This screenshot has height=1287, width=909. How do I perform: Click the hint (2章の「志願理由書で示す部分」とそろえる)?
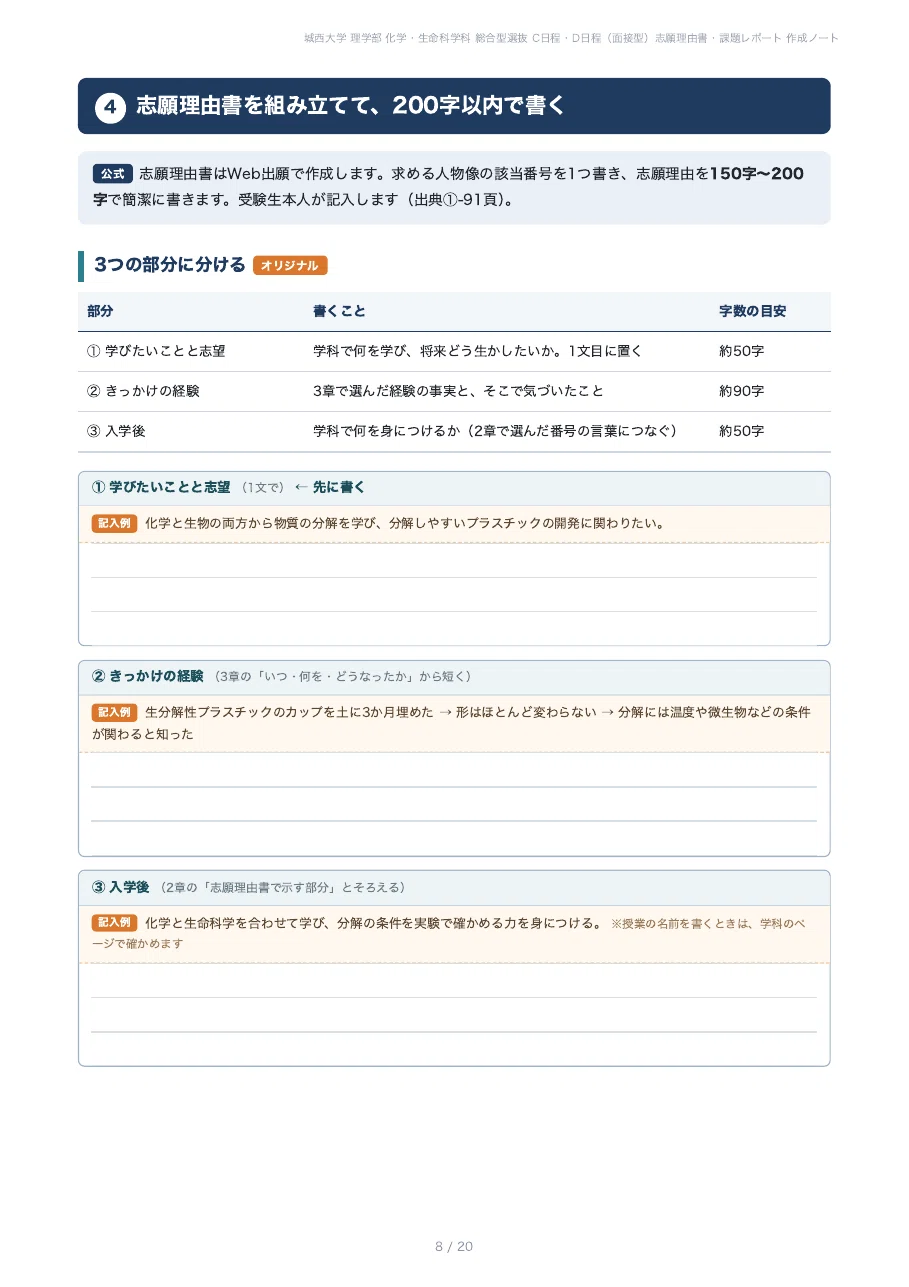tap(282, 888)
